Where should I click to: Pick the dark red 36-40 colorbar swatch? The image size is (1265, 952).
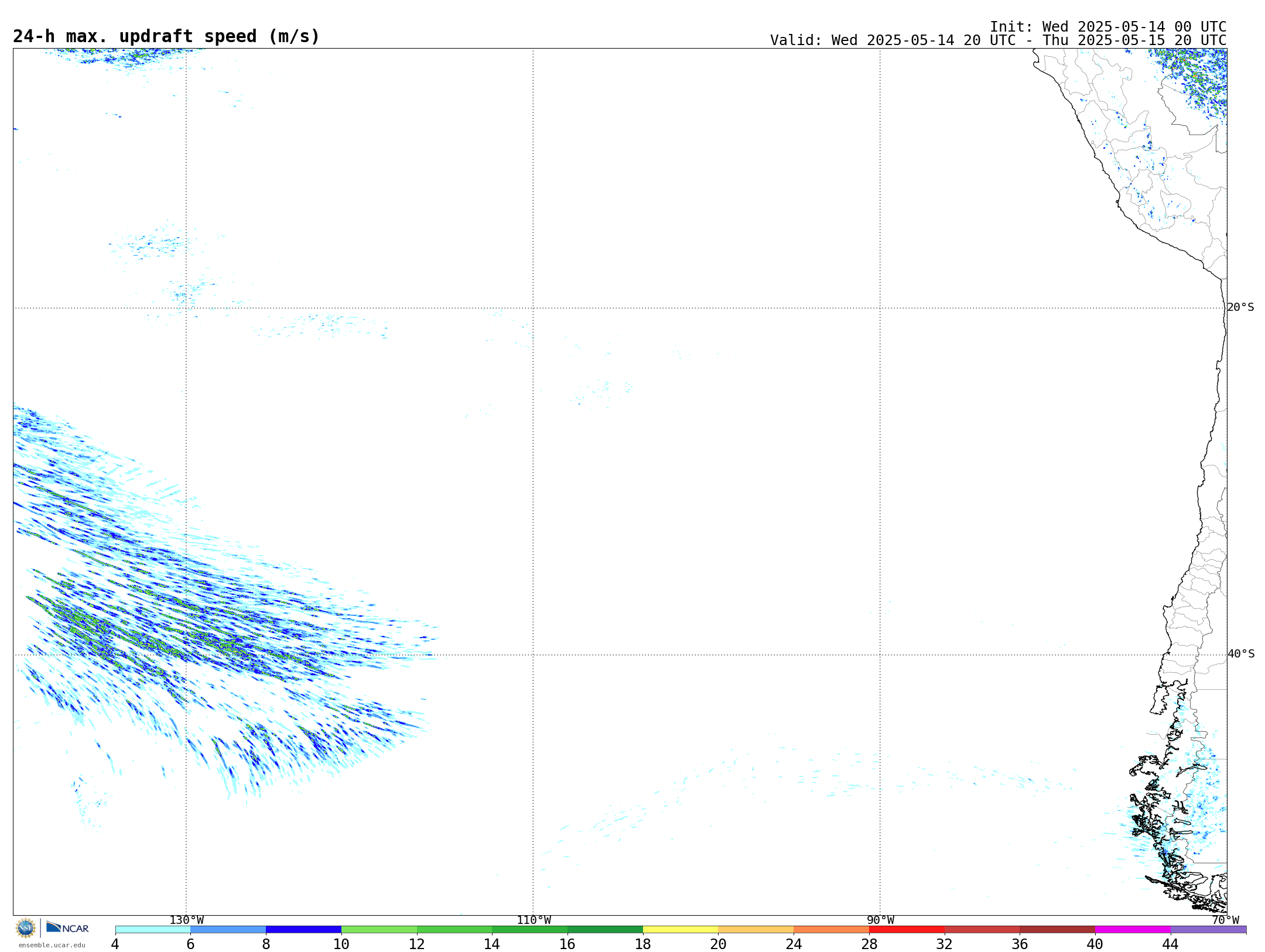(x=1058, y=930)
